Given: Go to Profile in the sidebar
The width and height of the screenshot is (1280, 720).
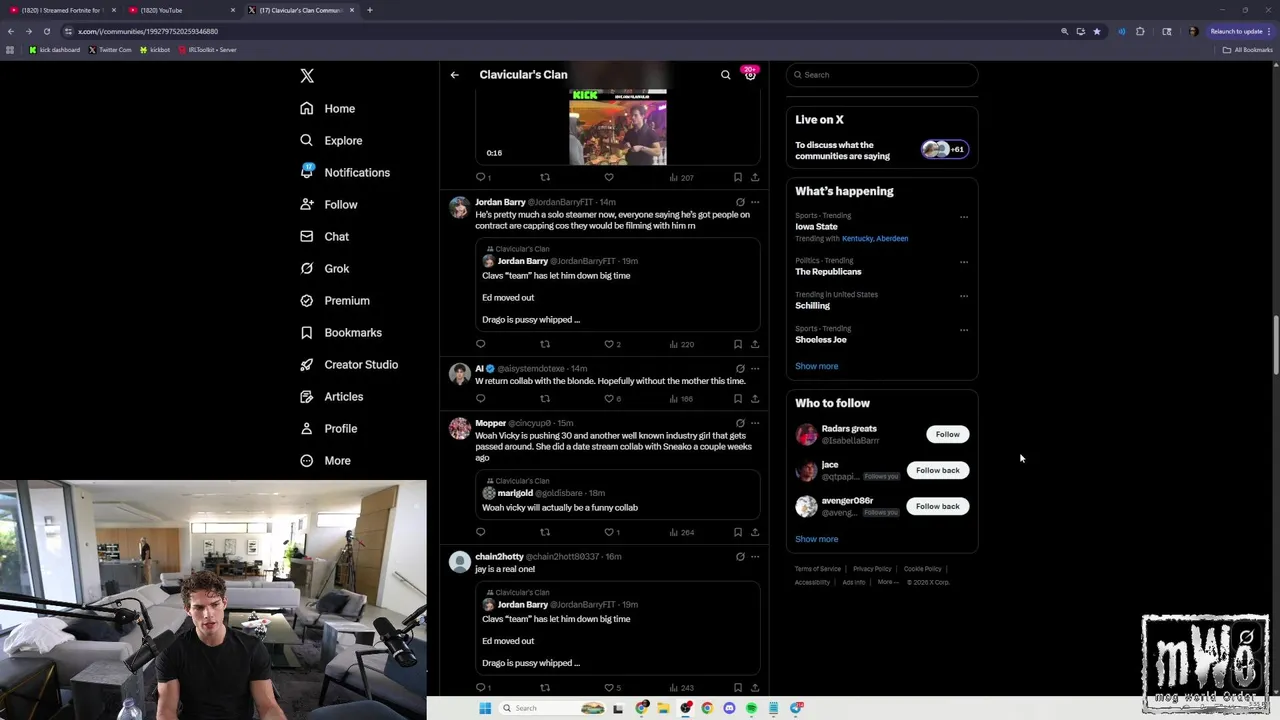Looking at the screenshot, I should [x=329, y=428].
